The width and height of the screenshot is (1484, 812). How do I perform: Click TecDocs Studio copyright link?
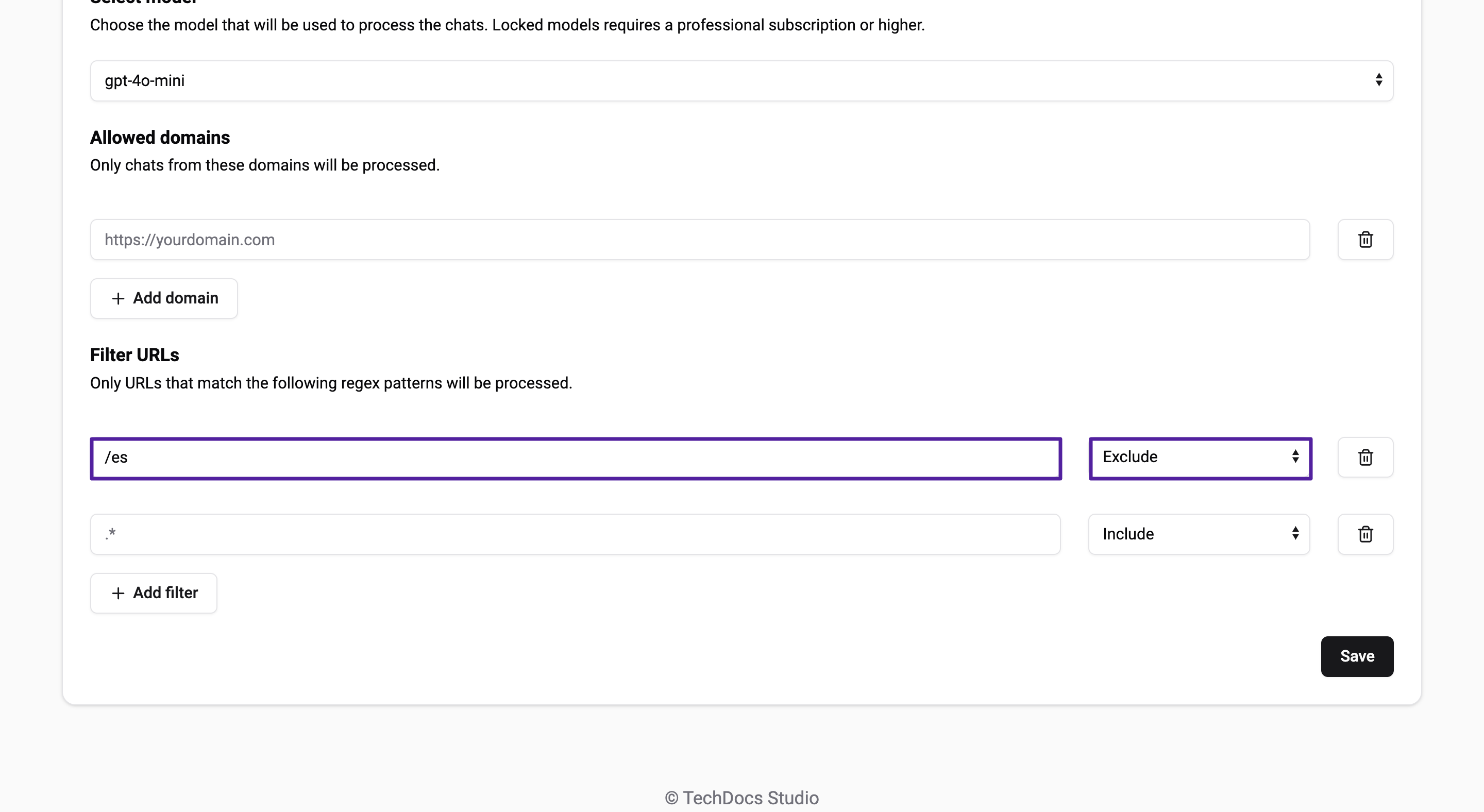[x=742, y=798]
